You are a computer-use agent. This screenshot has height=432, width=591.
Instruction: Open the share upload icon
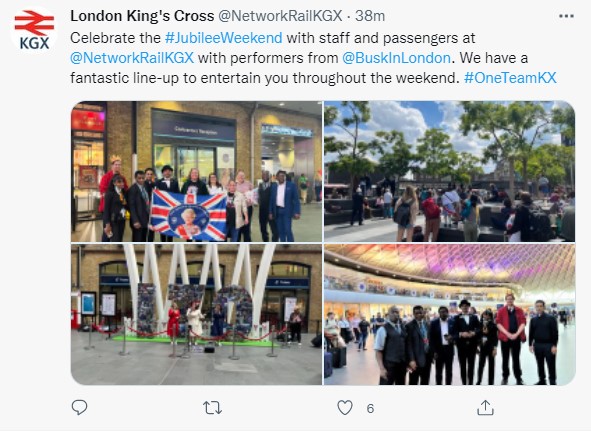485,407
